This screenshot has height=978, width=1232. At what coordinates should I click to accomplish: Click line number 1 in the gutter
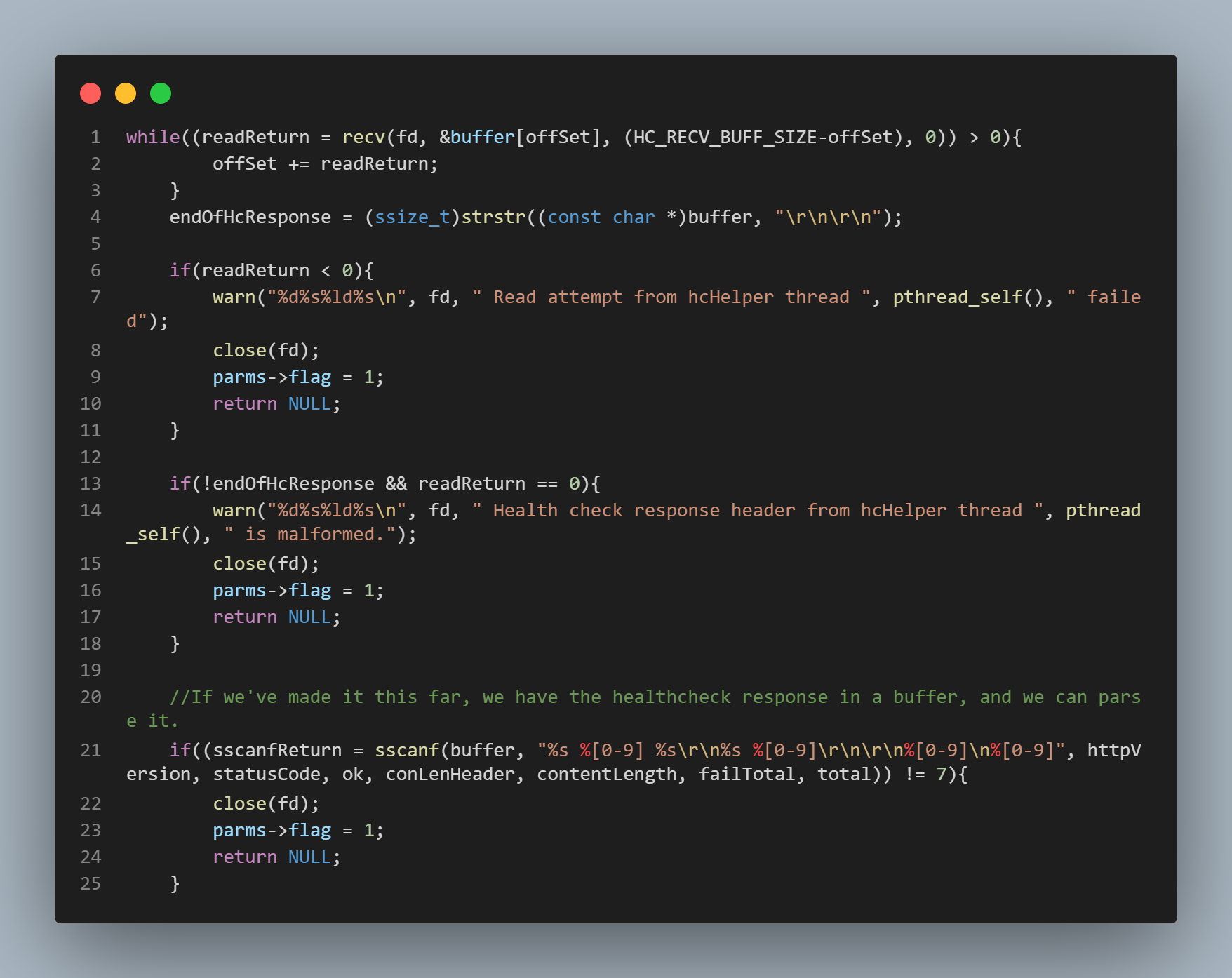click(95, 137)
